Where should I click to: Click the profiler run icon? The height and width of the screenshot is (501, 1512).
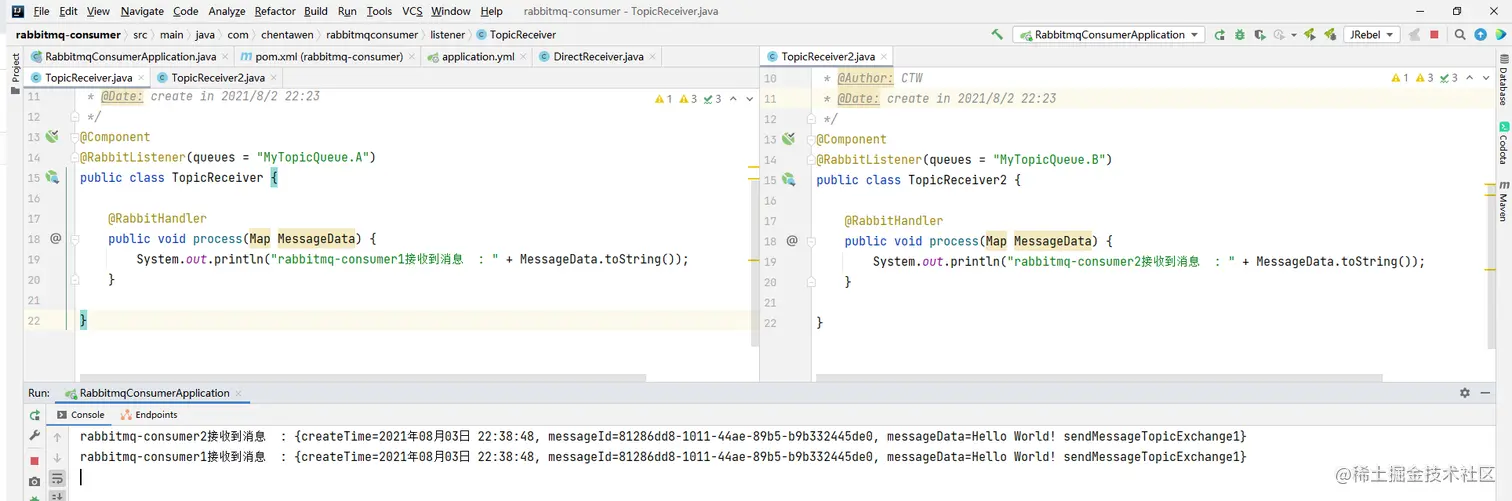[1279, 35]
